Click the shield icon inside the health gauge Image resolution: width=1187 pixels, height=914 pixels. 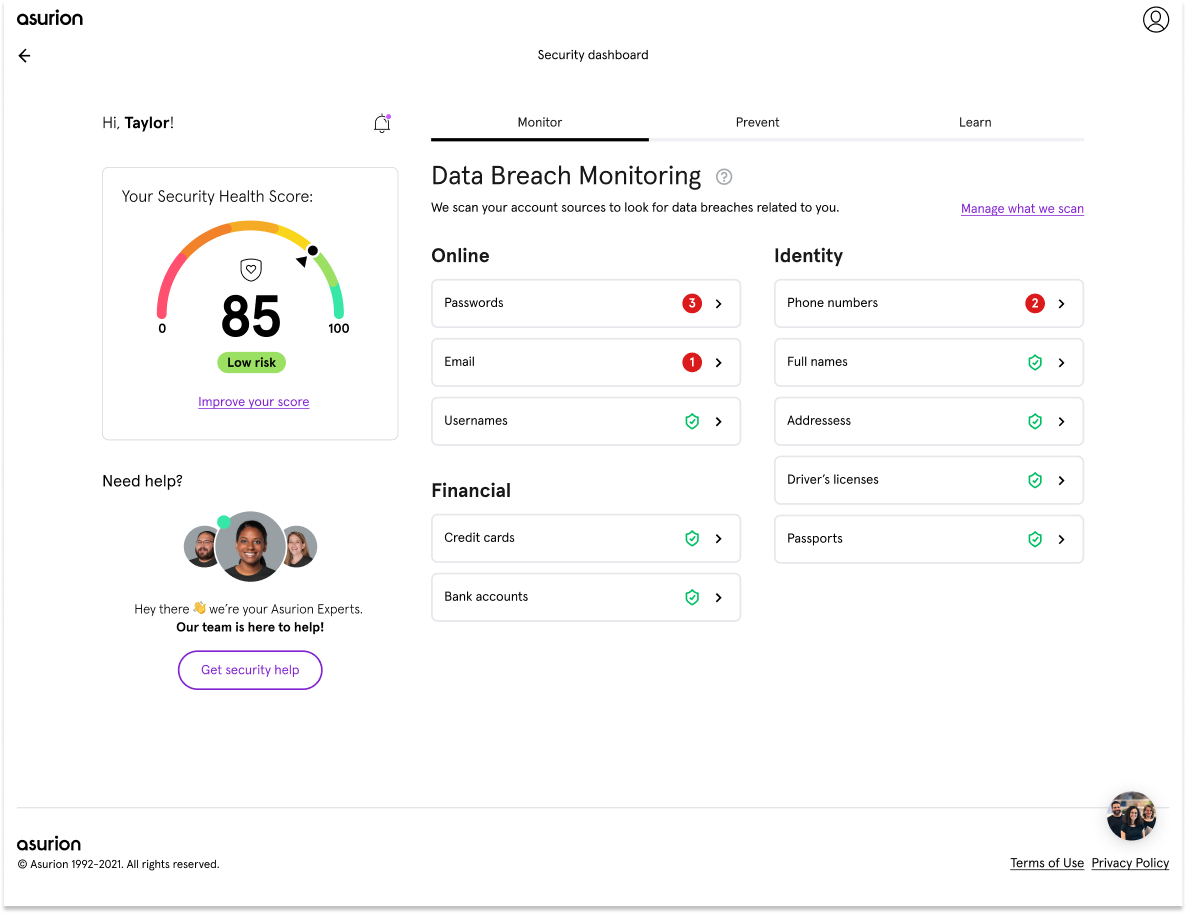(250, 270)
